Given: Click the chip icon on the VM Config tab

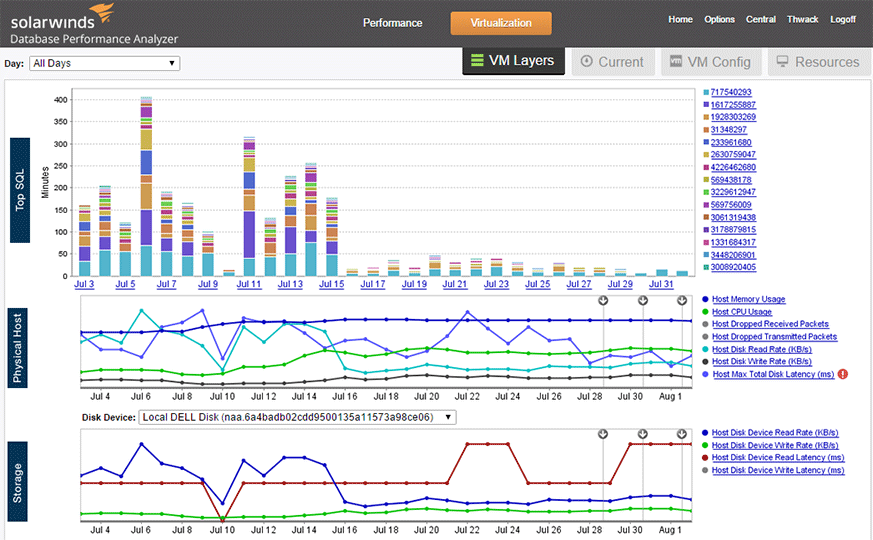Looking at the screenshot, I should click(x=676, y=61).
